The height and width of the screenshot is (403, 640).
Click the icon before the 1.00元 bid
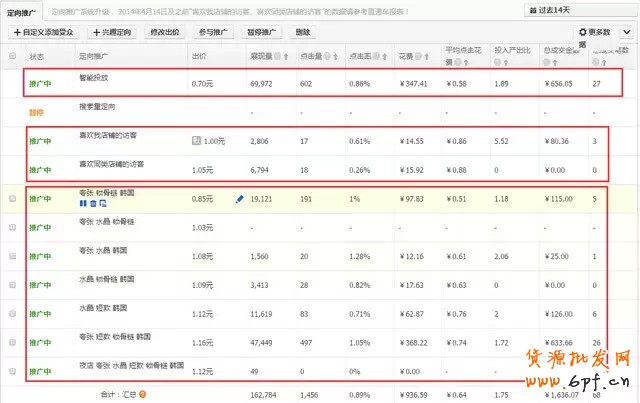196,142
